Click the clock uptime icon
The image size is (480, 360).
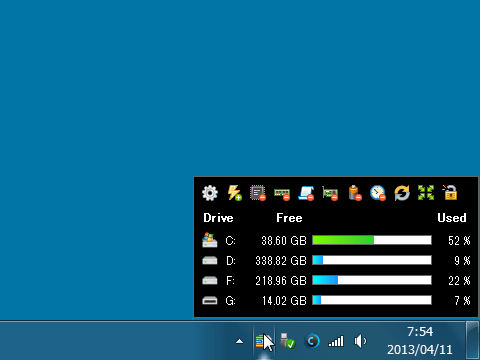click(x=378, y=193)
